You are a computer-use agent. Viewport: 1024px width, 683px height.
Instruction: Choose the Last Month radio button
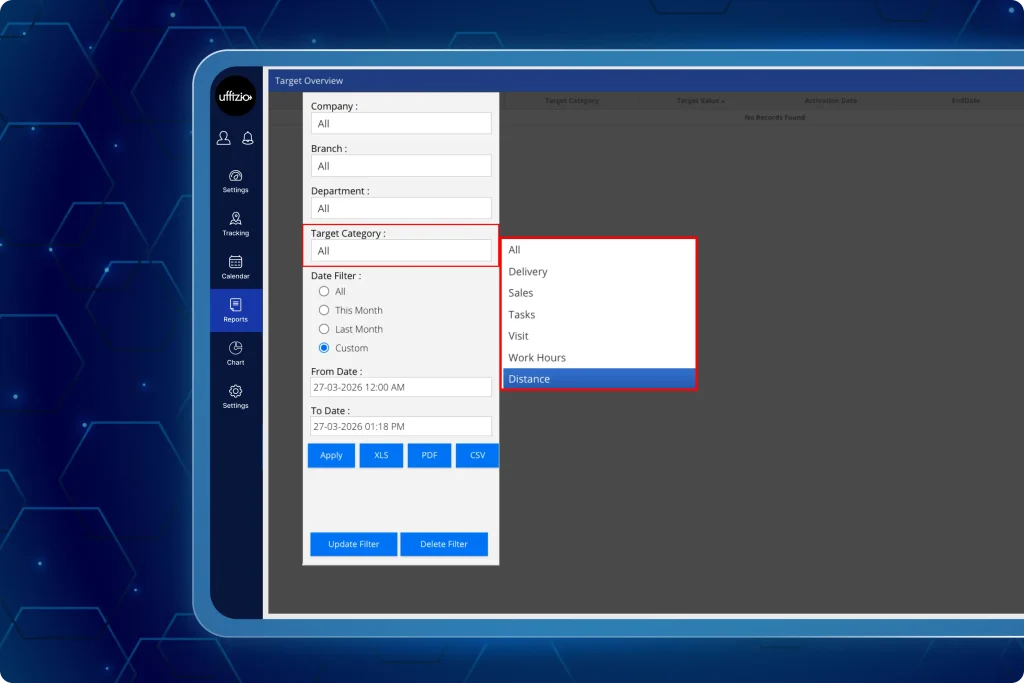pos(324,329)
